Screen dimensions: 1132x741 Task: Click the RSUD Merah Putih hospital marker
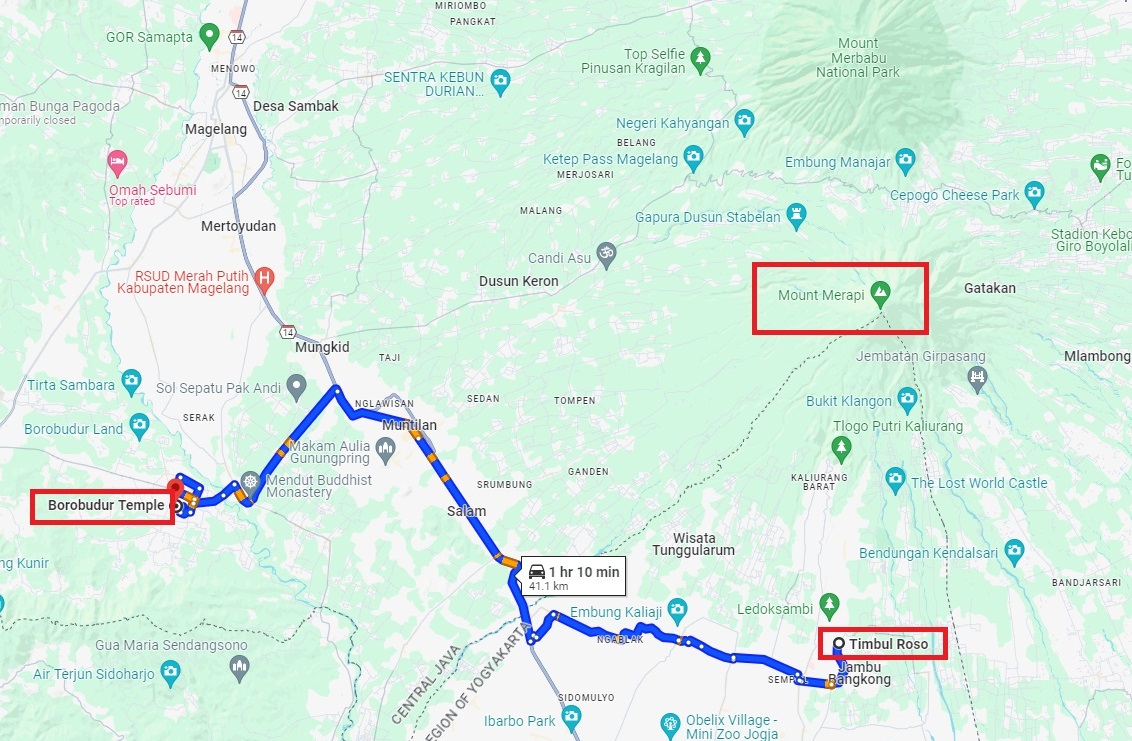click(265, 279)
